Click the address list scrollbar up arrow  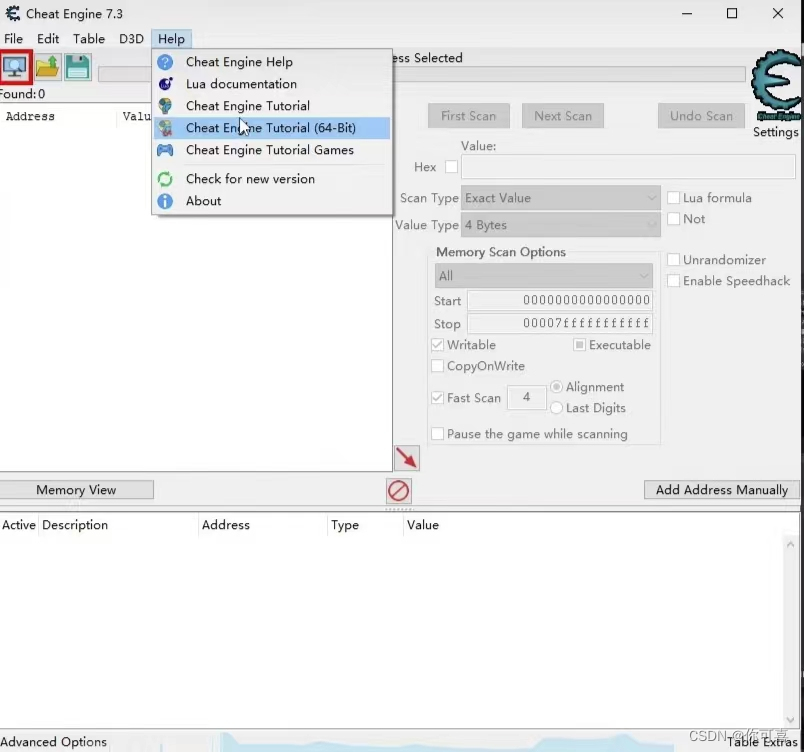pos(790,544)
